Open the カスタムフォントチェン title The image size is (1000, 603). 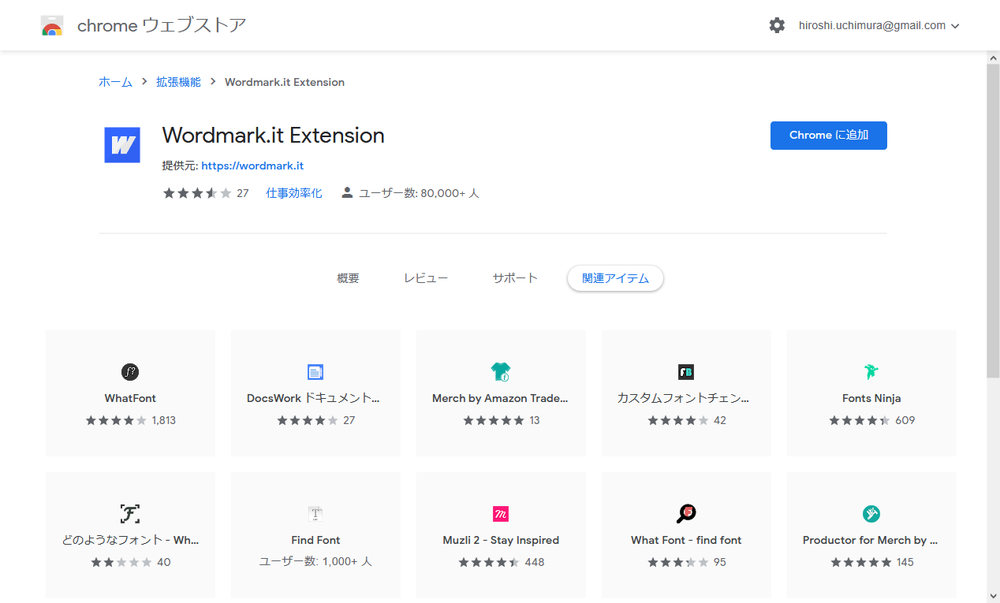[683, 398]
